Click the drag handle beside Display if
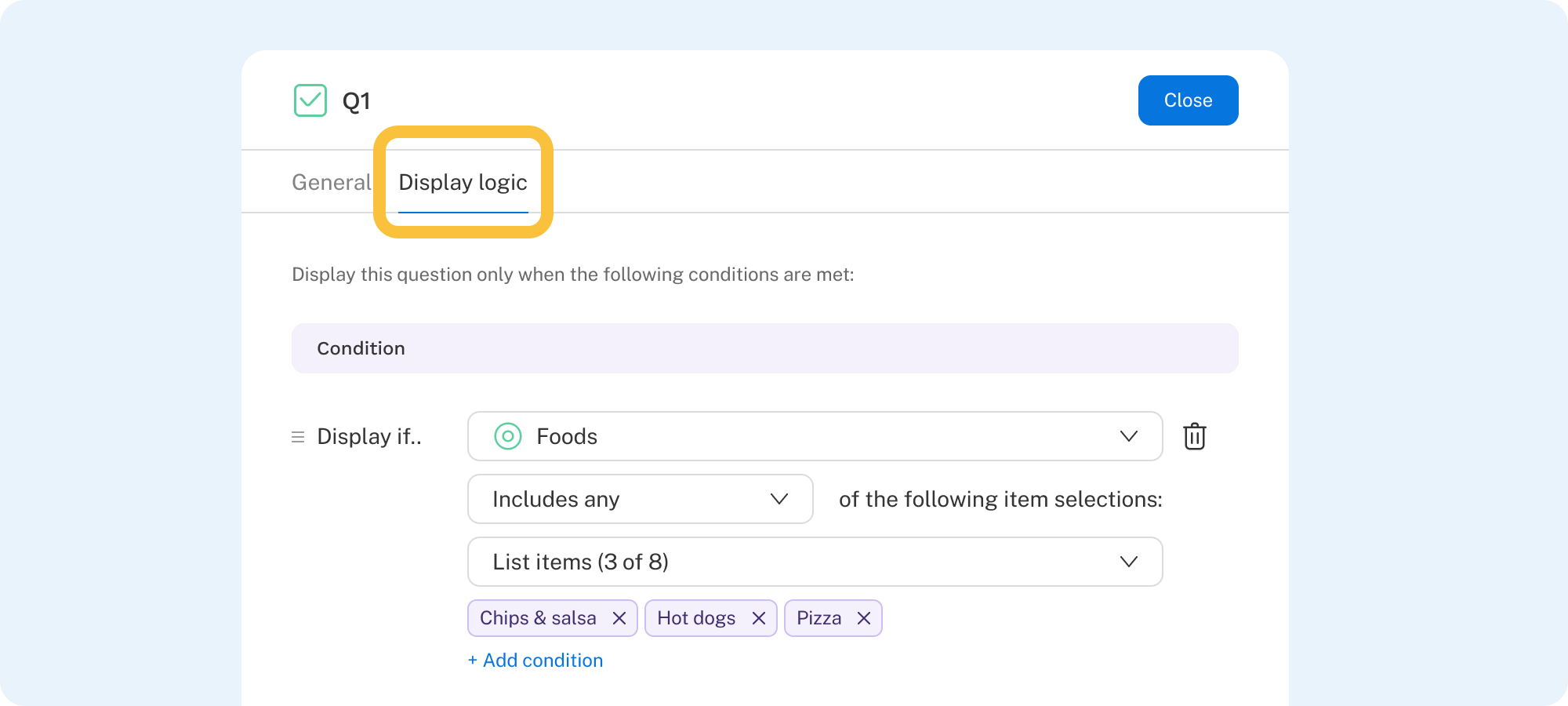Screen dimensions: 1568x706 (298, 437)
